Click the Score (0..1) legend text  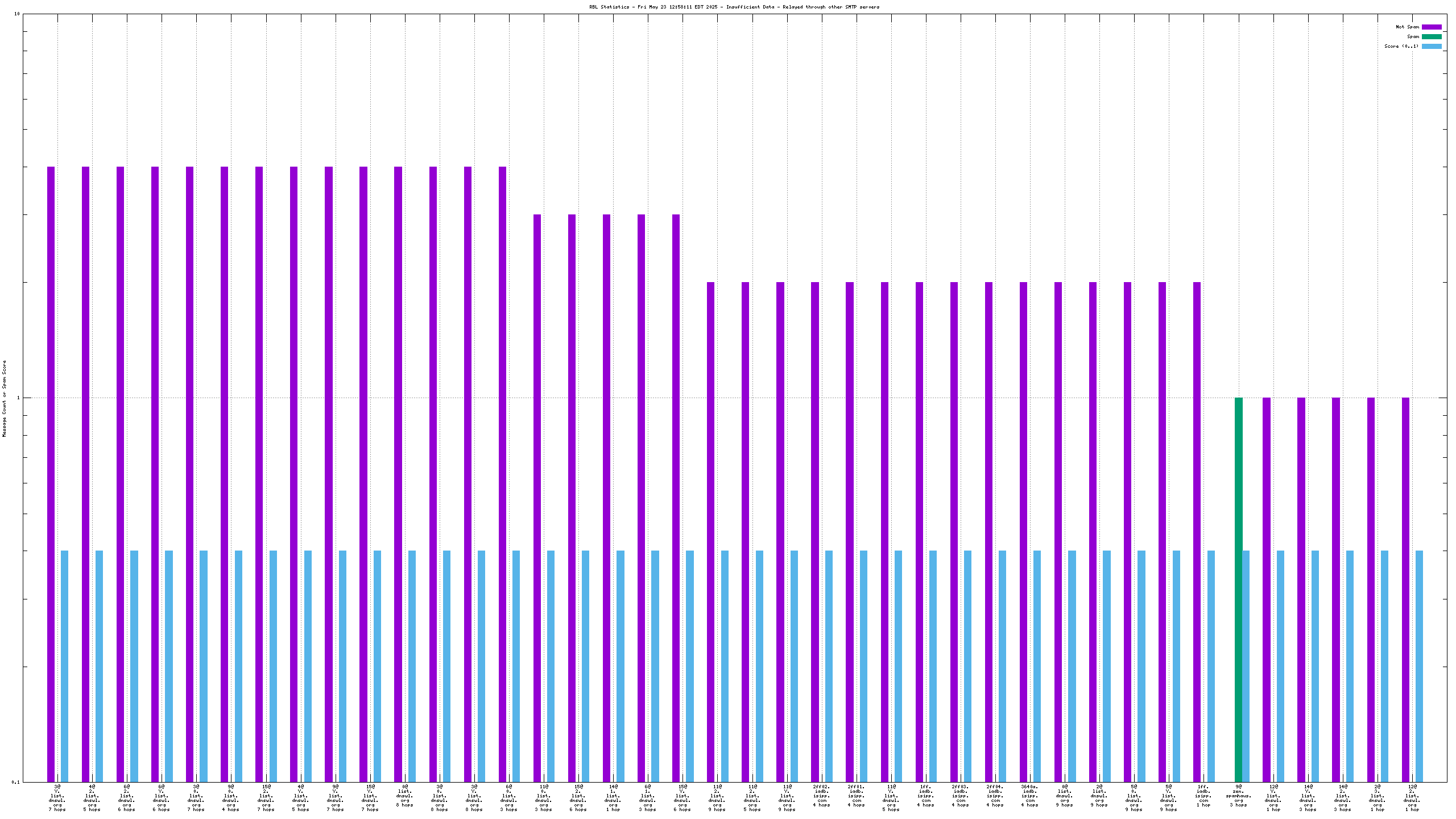(1401, 46)
